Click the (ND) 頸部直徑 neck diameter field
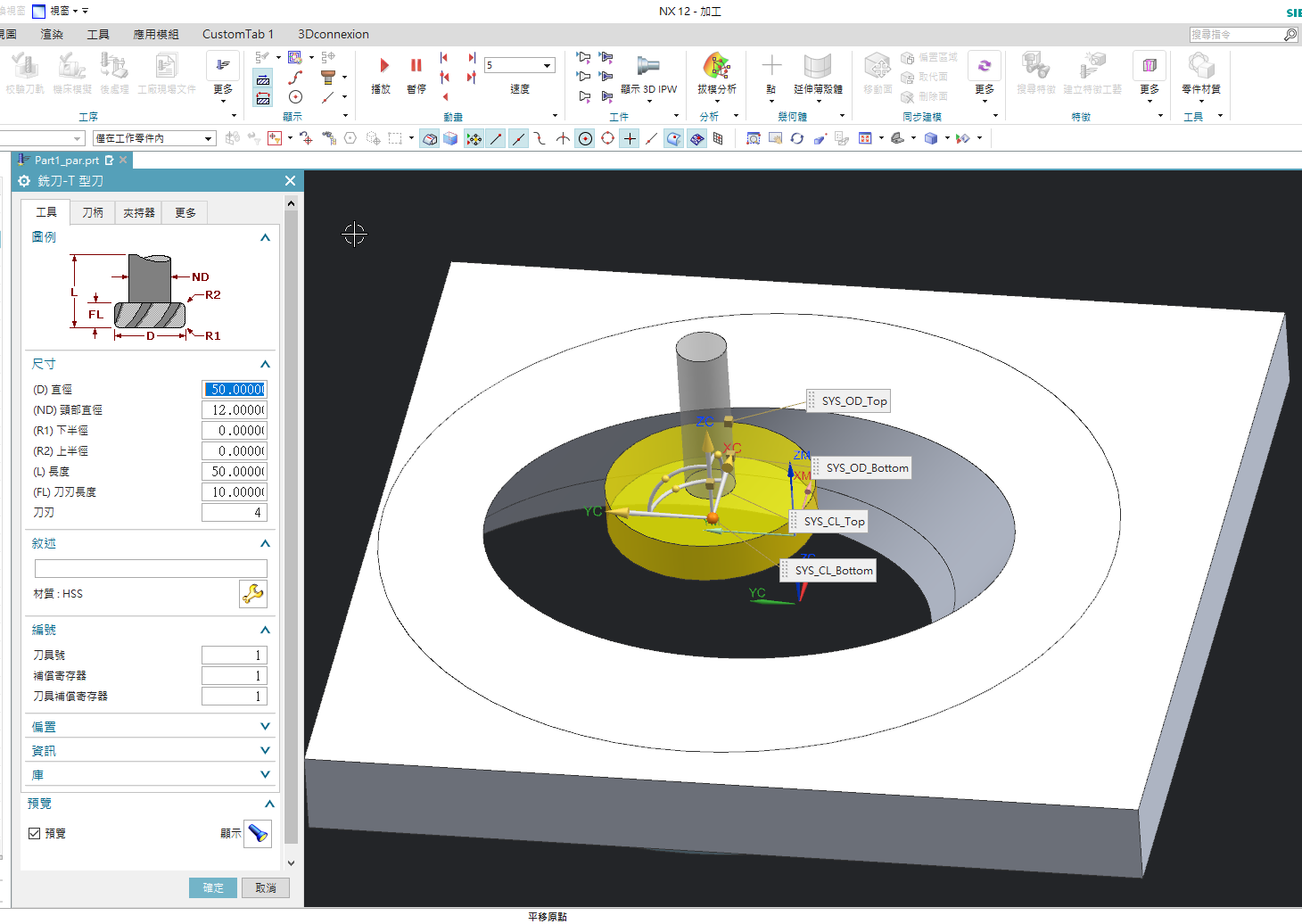Image resolution: width=1302 pixels, height=924 pixels. (235, 409)
